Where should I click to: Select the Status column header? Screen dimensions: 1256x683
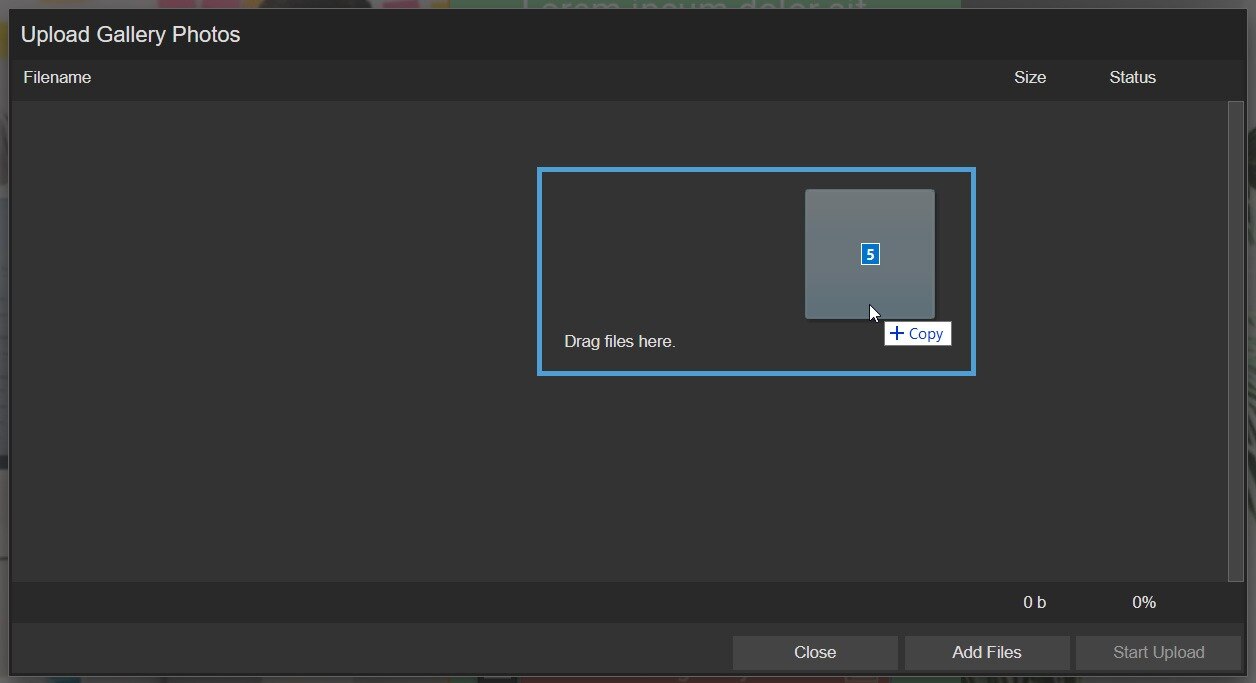coord(1132,77)
